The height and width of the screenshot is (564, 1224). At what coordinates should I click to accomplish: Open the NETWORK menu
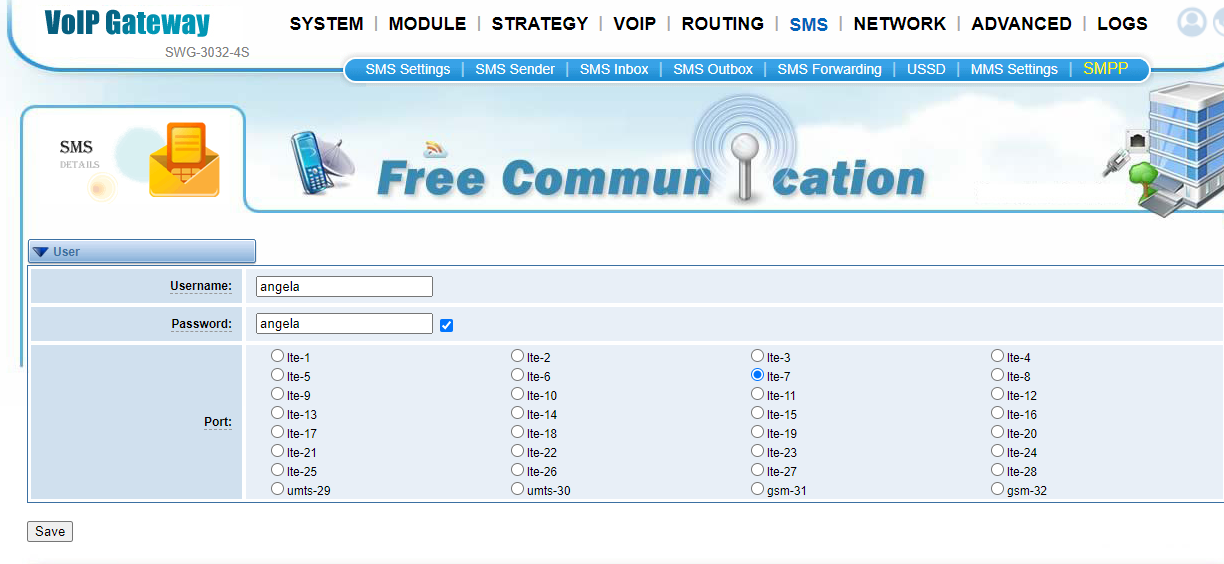pos(900,23)
